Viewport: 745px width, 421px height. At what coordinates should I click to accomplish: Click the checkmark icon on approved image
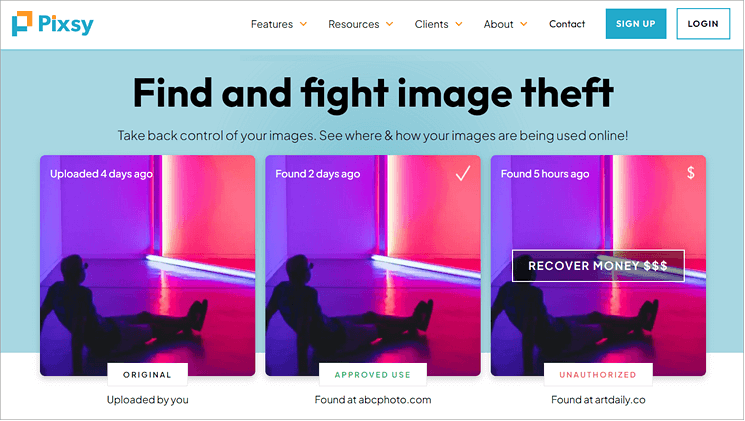click(463, 173)
